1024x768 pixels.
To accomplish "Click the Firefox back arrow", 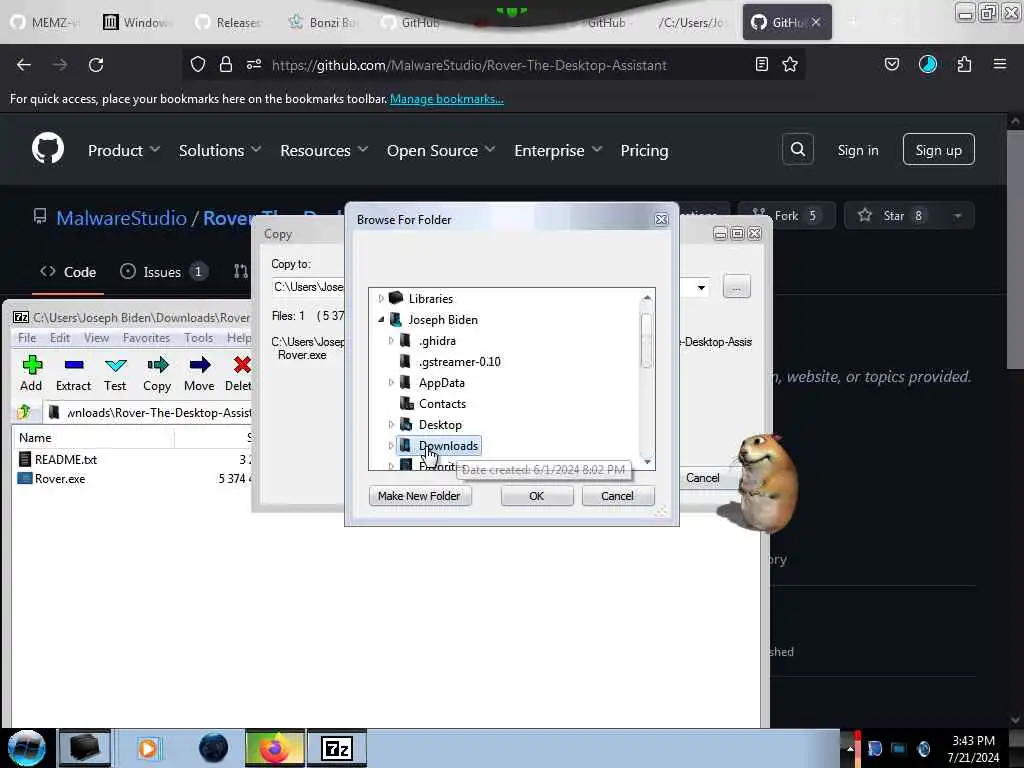I will pos(24,65).
